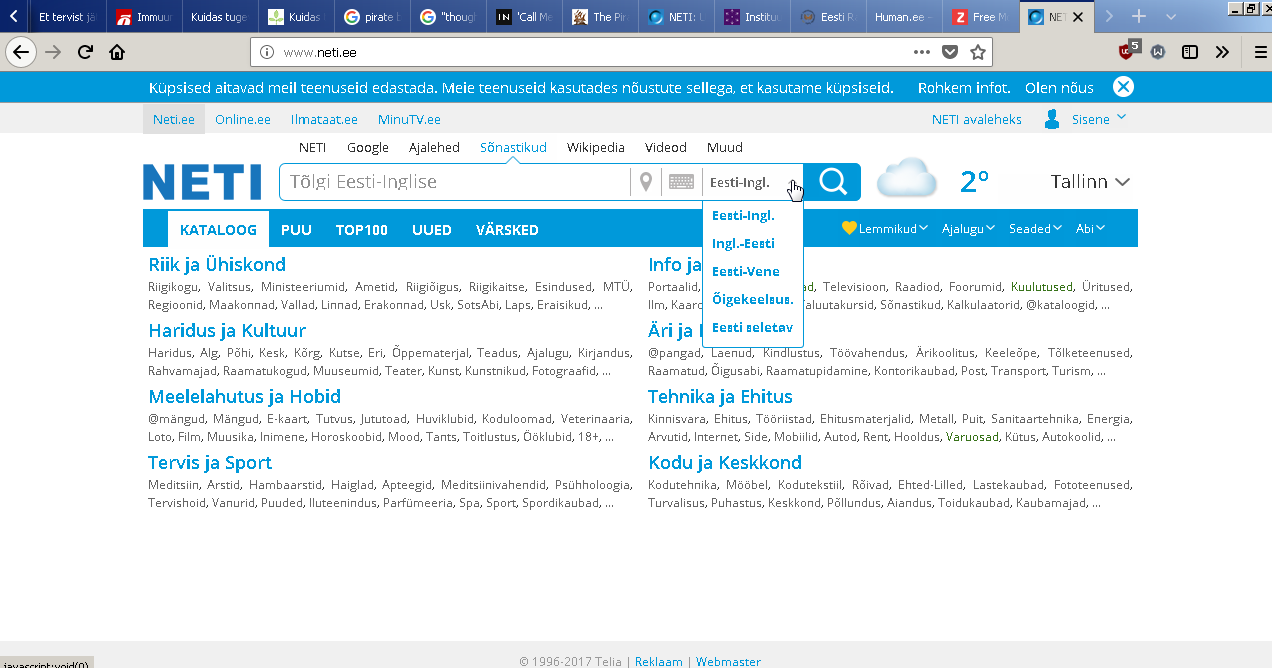Bookmark this page with the star icon
1272x668 pixels.
click(x=977, y=52)
